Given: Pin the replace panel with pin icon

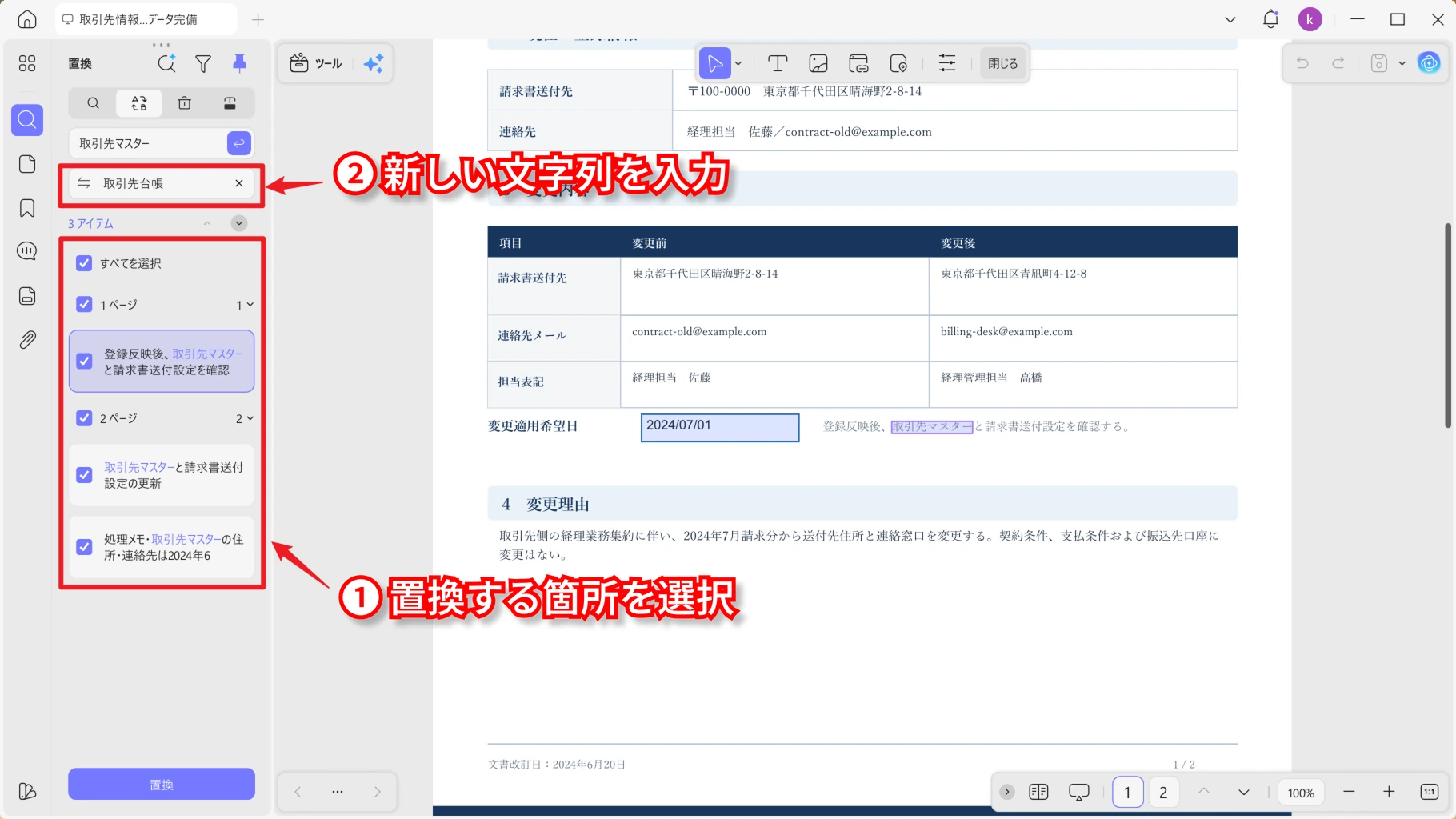Looking at the screenshot, I should (x=239, y=63).
